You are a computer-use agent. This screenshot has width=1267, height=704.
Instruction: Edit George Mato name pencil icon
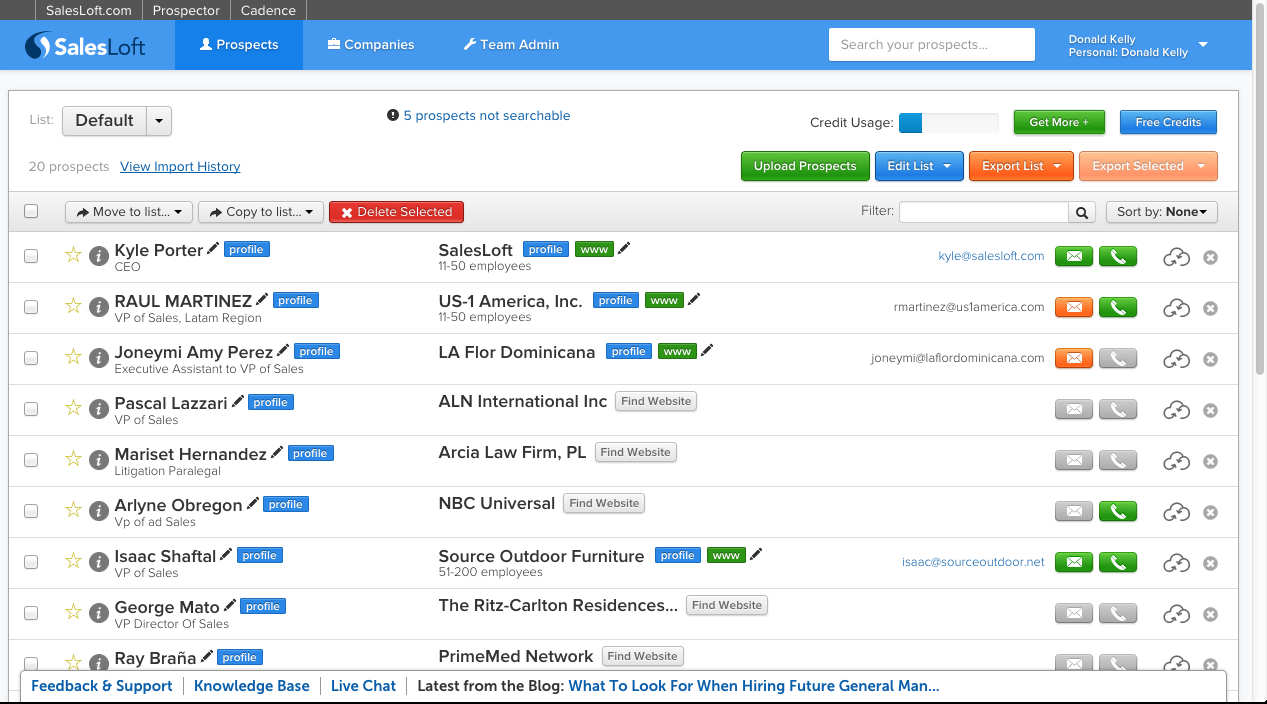[x=230, y=605]
